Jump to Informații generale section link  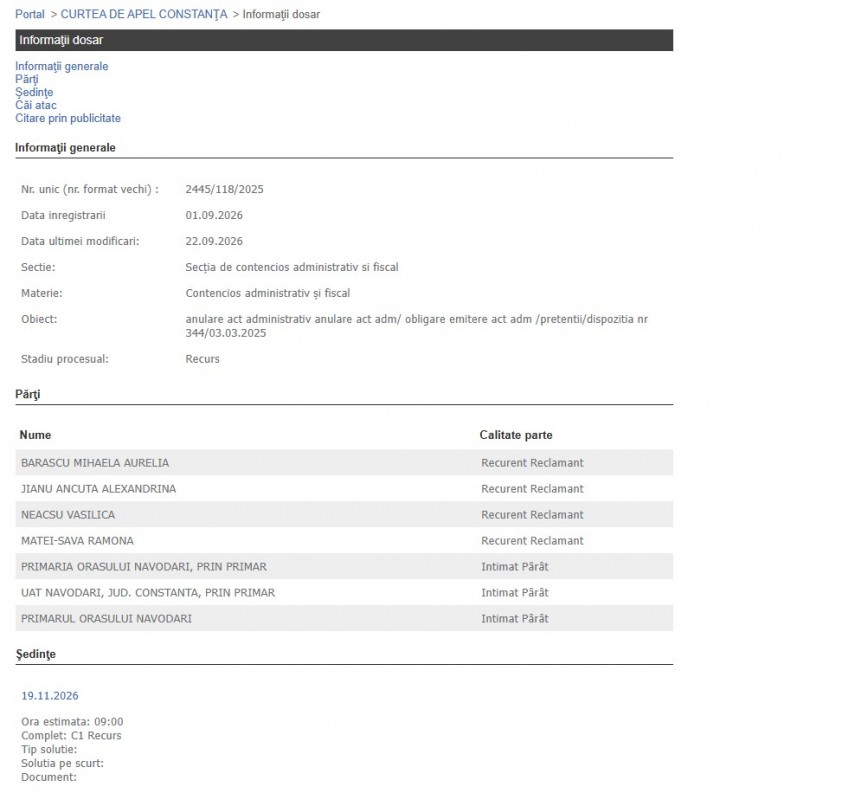[62, 66]
